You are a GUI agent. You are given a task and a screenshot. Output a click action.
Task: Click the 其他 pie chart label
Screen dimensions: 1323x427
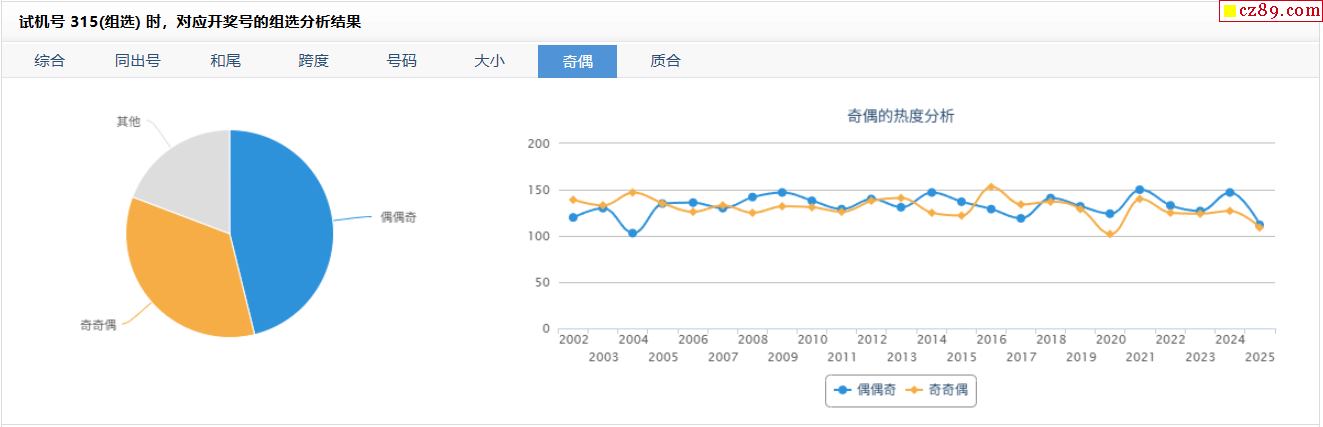pos(128,122)
